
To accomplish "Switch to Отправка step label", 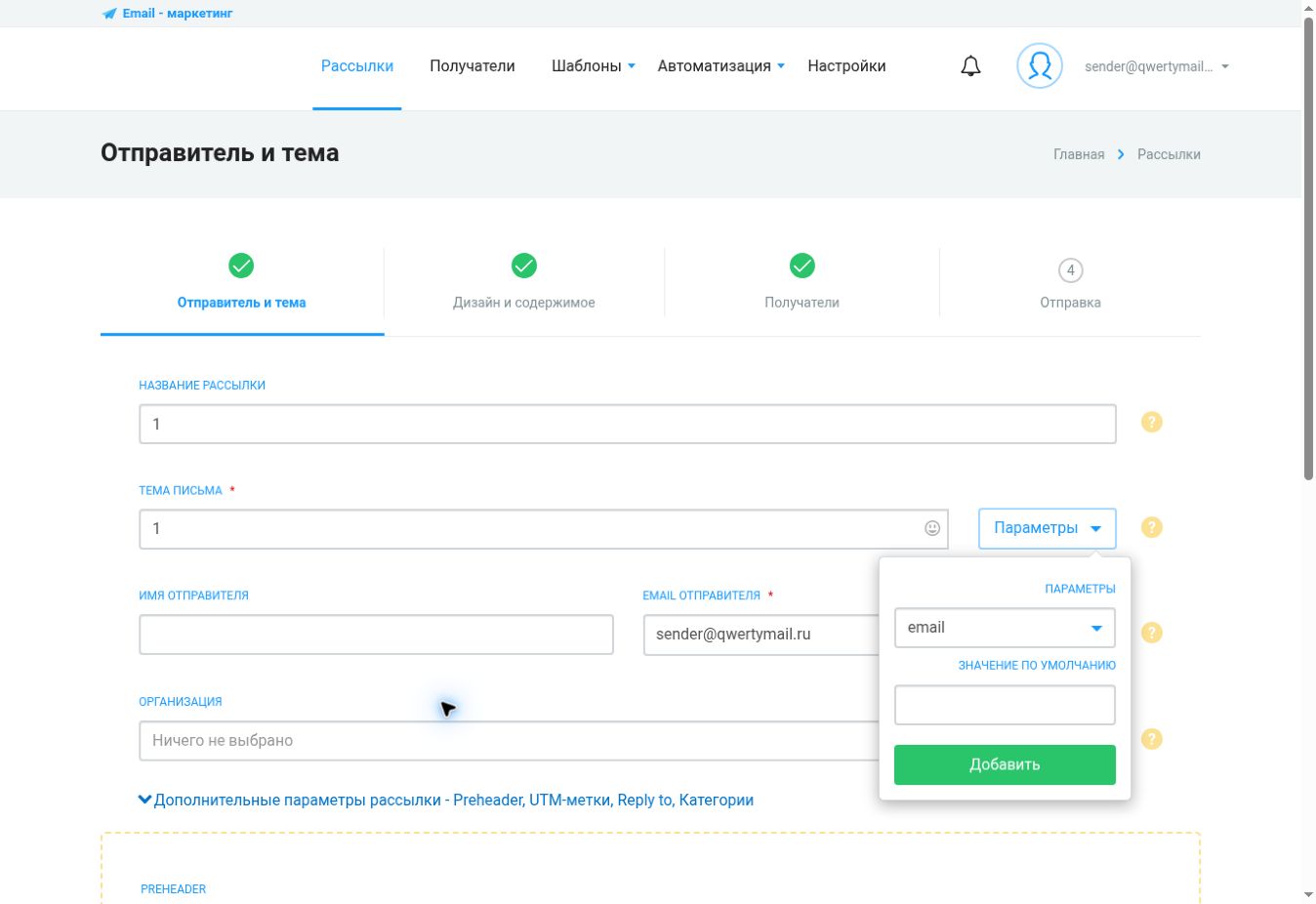I will click(1071, 303).
